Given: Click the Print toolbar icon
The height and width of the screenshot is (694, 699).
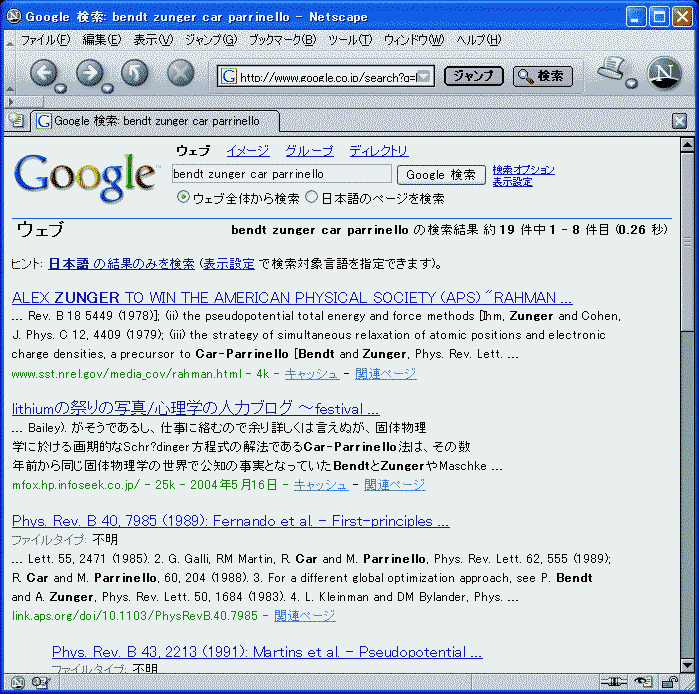Looking at the screenshot, I should pyautogui.click(x=610, y=71).
